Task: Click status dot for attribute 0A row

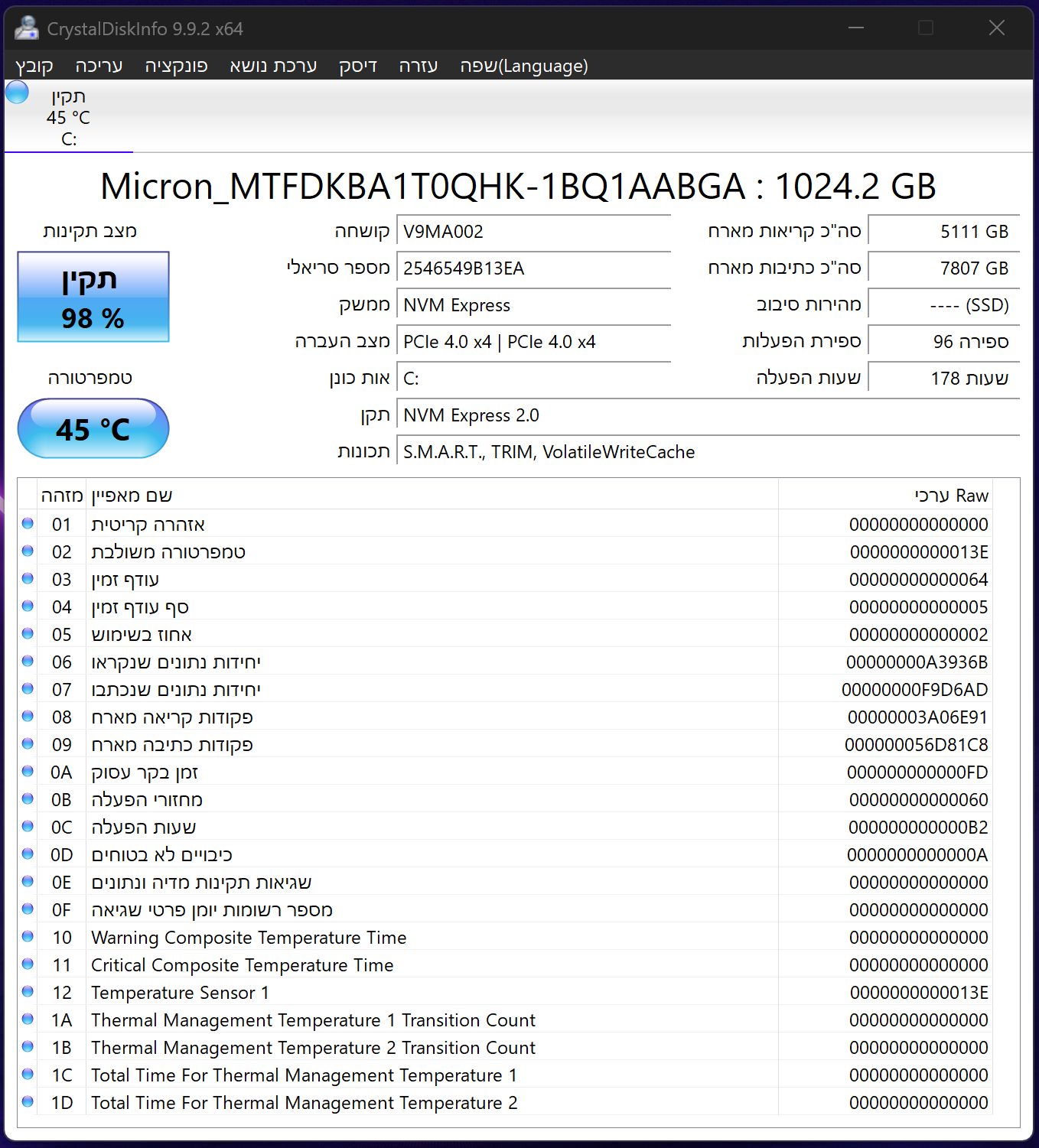Action: (x=28, y=772)
